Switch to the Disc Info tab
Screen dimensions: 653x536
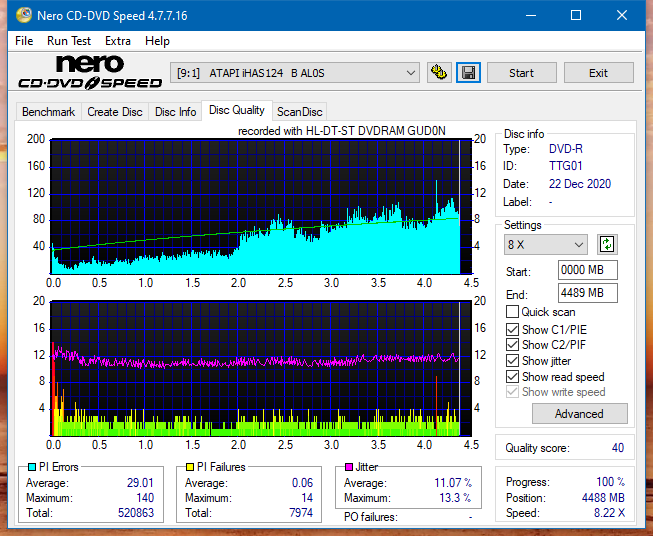tap(175, 112)
